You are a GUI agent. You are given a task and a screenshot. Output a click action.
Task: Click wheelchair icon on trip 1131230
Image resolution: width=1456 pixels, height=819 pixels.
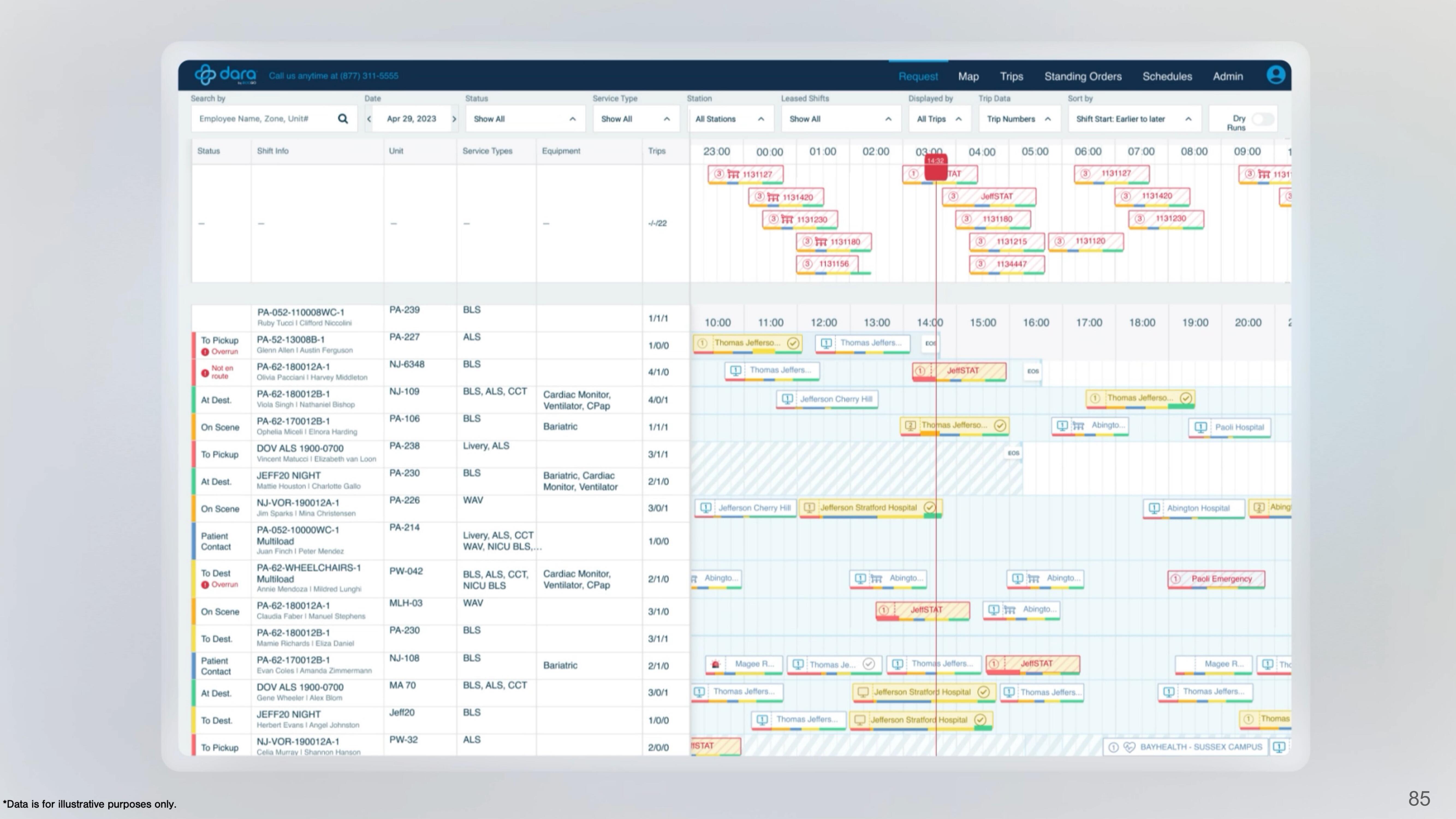[787, 219]
